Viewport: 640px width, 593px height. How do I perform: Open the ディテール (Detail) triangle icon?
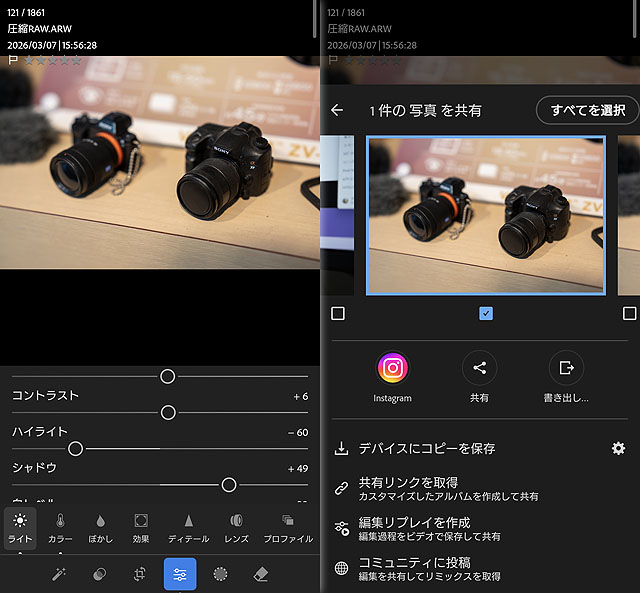tap(188, 527)
